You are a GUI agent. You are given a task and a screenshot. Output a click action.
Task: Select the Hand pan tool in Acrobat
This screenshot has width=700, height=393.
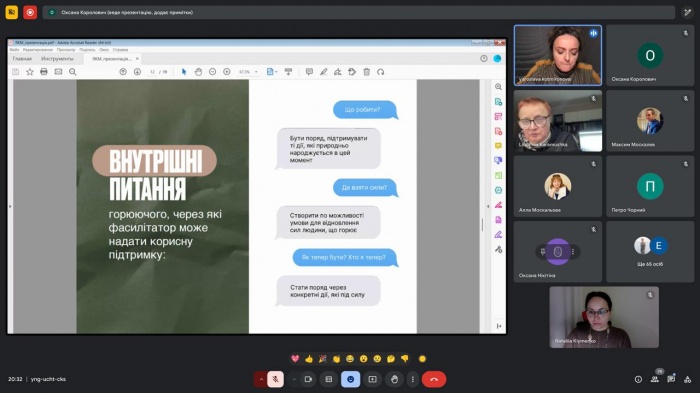198,71
